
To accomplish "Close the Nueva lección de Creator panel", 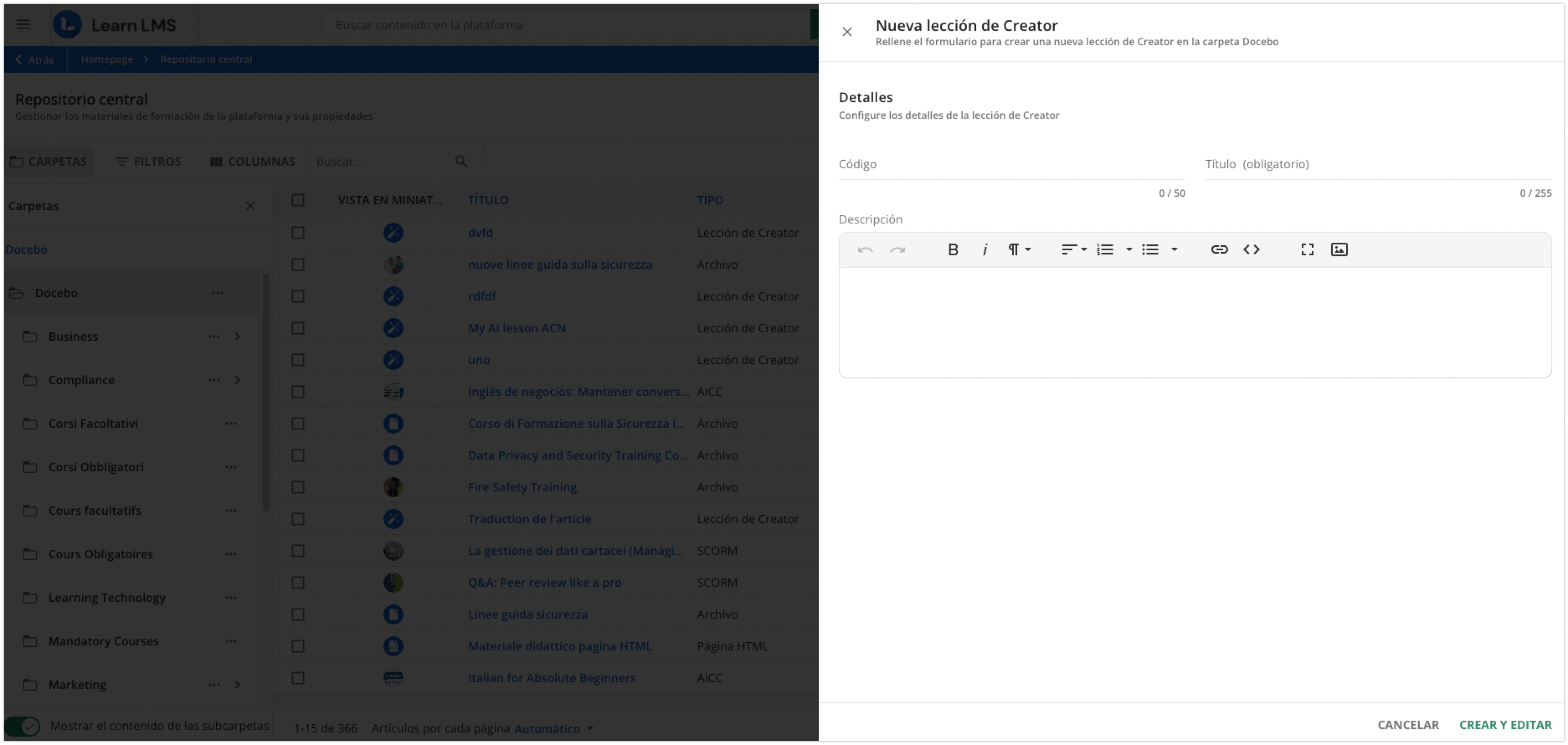I will coord(847,32).
